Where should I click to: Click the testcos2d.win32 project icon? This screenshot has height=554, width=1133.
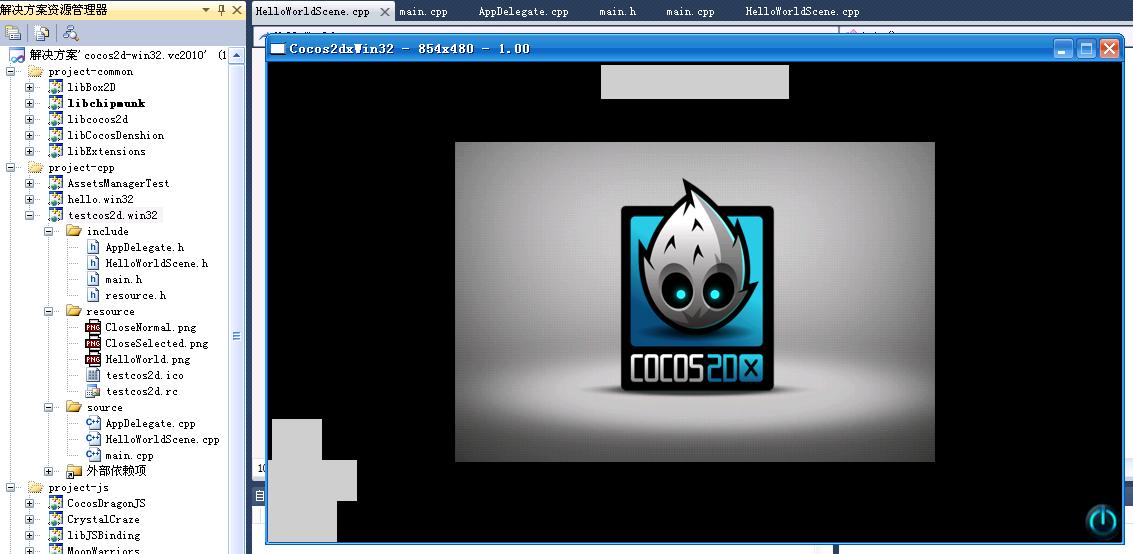coord(56,215)
